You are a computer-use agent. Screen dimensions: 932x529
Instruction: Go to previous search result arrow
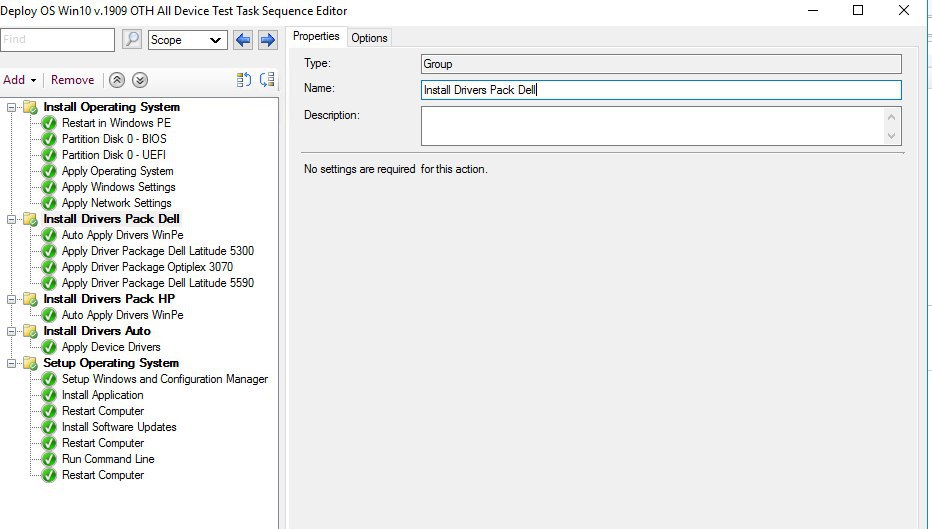click(x=243, y=40)
